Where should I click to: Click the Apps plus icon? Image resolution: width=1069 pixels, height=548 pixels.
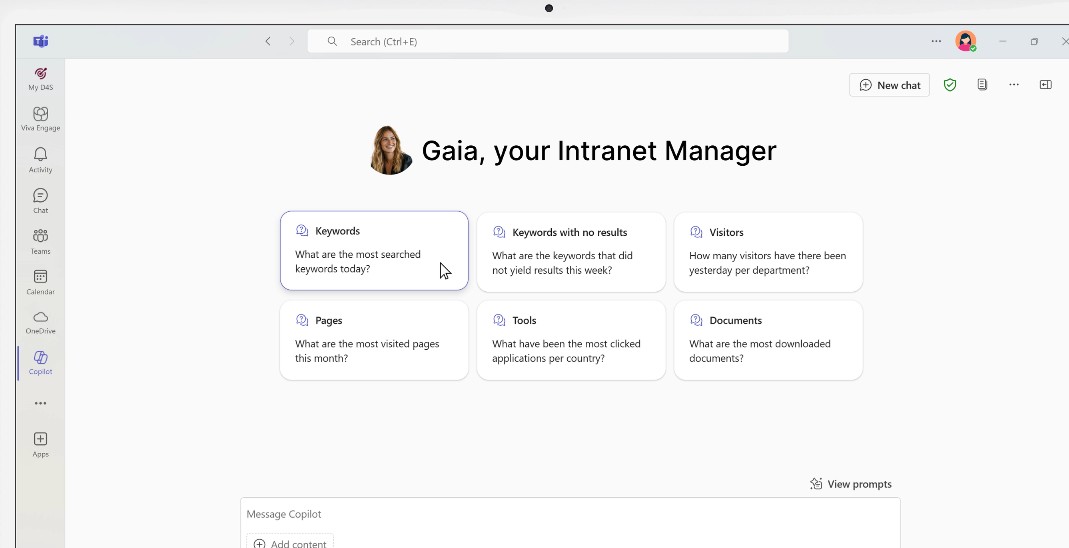pos(40,444)
